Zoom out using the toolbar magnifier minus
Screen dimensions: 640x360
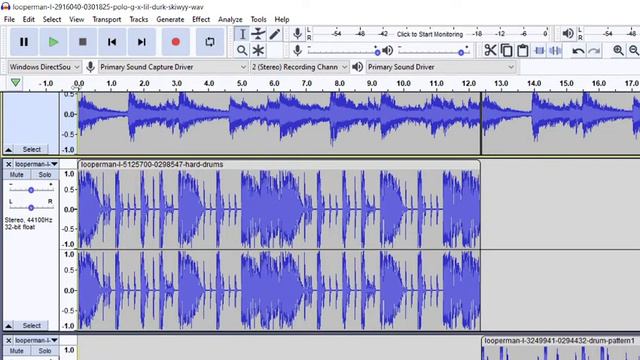coord(634,51)
